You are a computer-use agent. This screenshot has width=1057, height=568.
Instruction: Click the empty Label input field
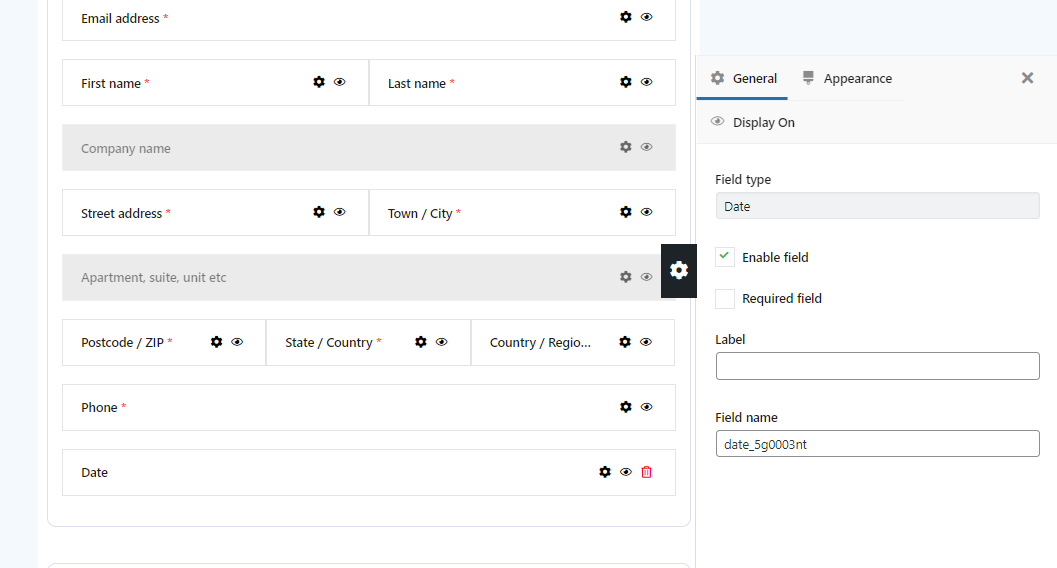click(x=877, y=366)
